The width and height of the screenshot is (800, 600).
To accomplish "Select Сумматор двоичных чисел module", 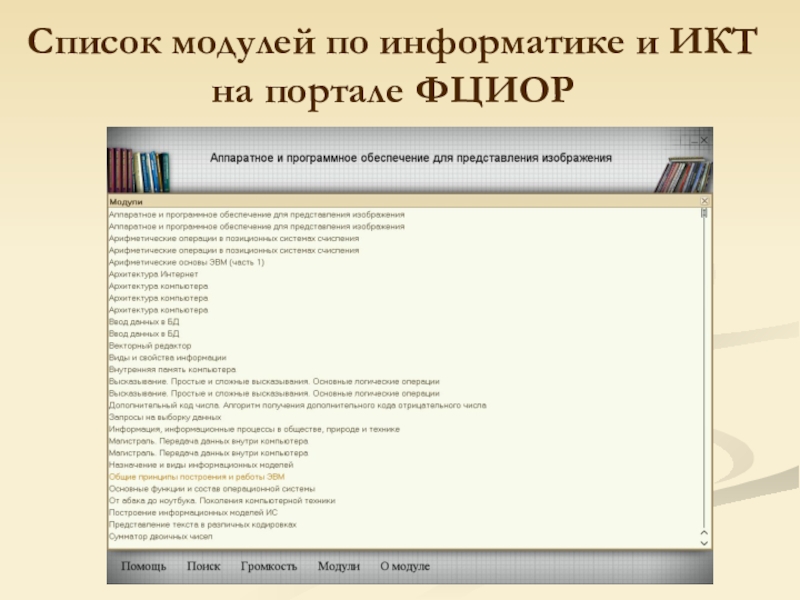I will (x=160, y=537).
